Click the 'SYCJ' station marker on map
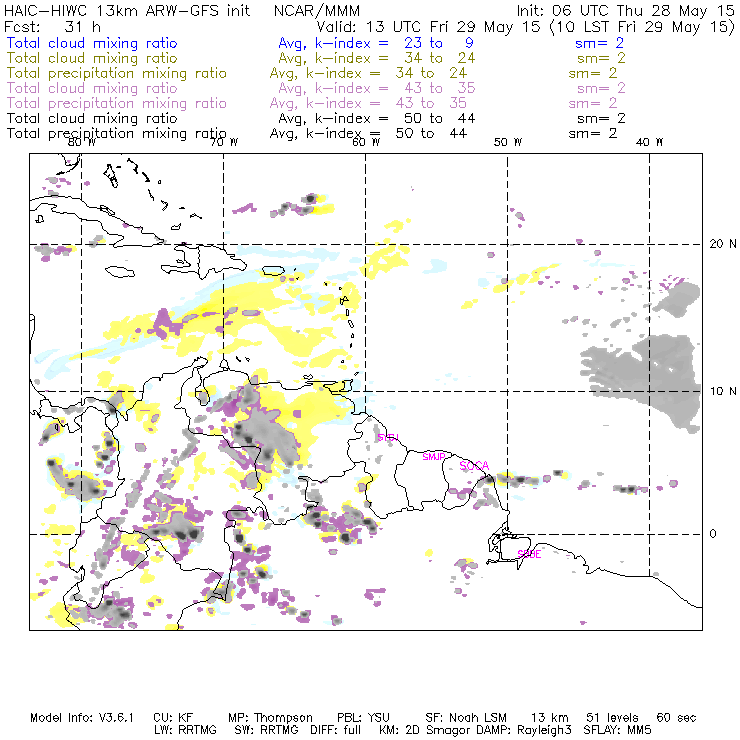Viewport: 740px width, 740px height. pos(388,437)
